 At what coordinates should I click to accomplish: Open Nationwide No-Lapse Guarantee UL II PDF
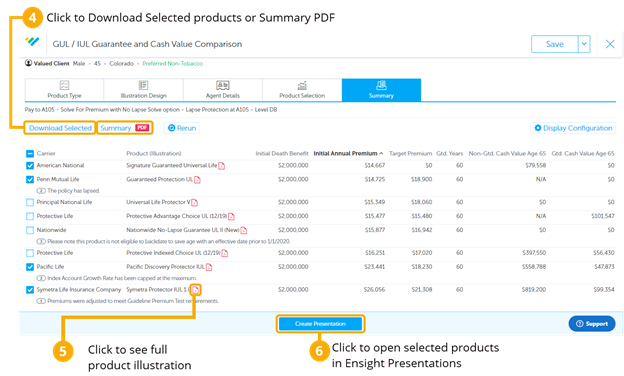point(244,230)
